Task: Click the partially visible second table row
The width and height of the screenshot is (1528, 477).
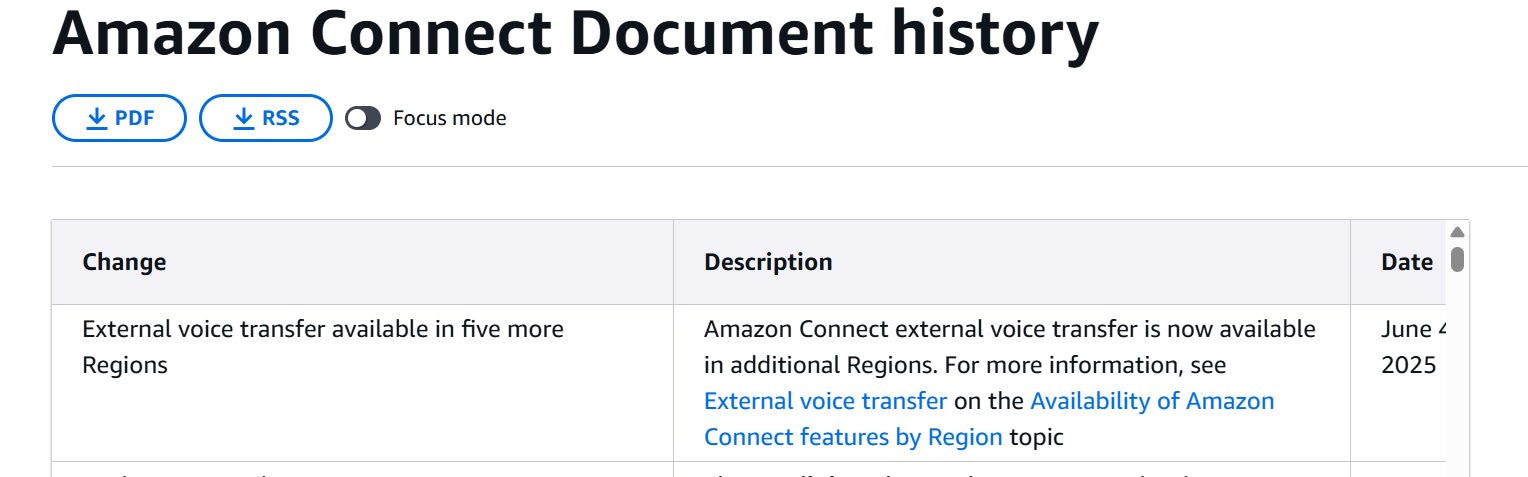Action: point(749,470)
